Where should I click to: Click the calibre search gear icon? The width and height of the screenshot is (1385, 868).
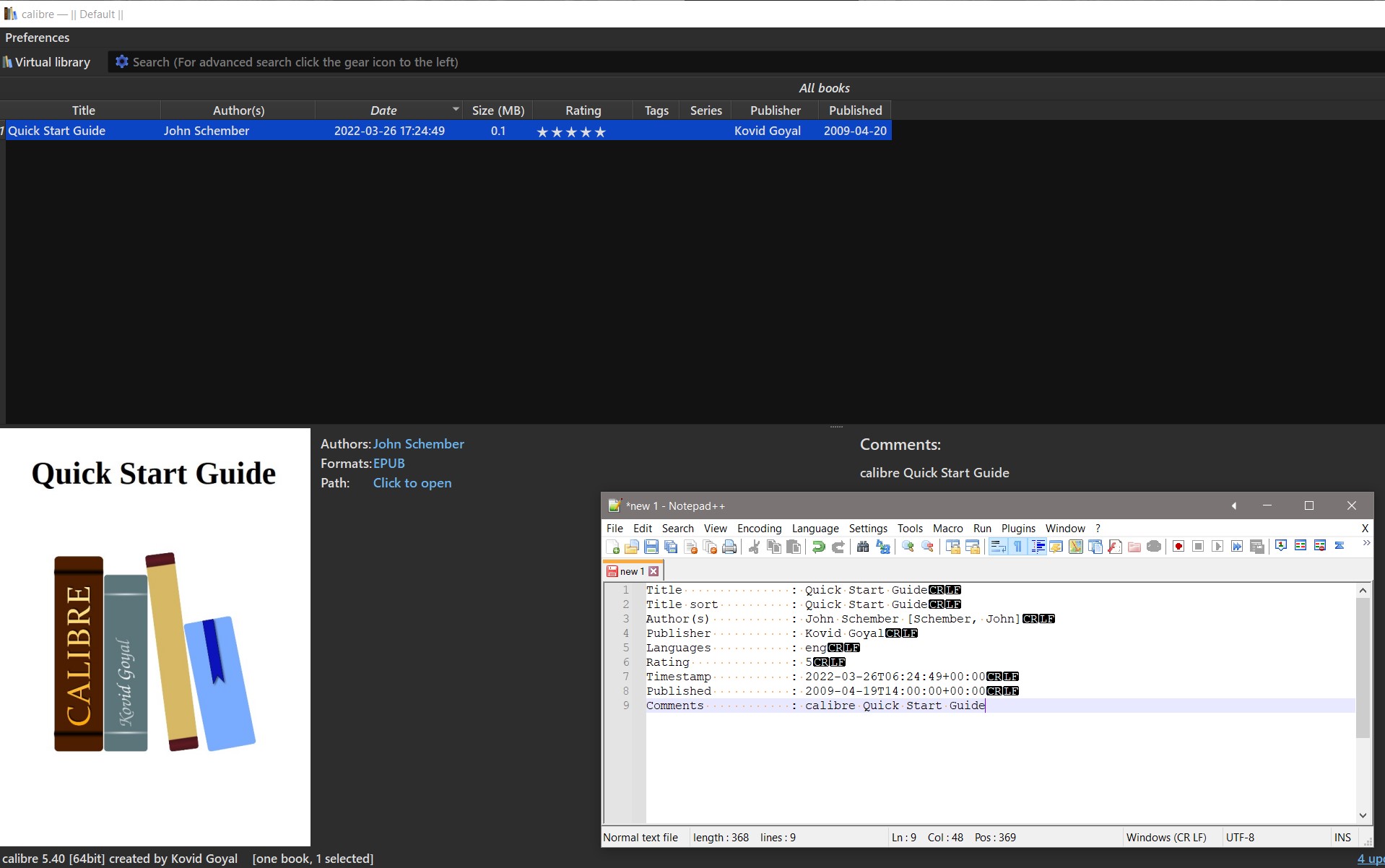(121, 62)
